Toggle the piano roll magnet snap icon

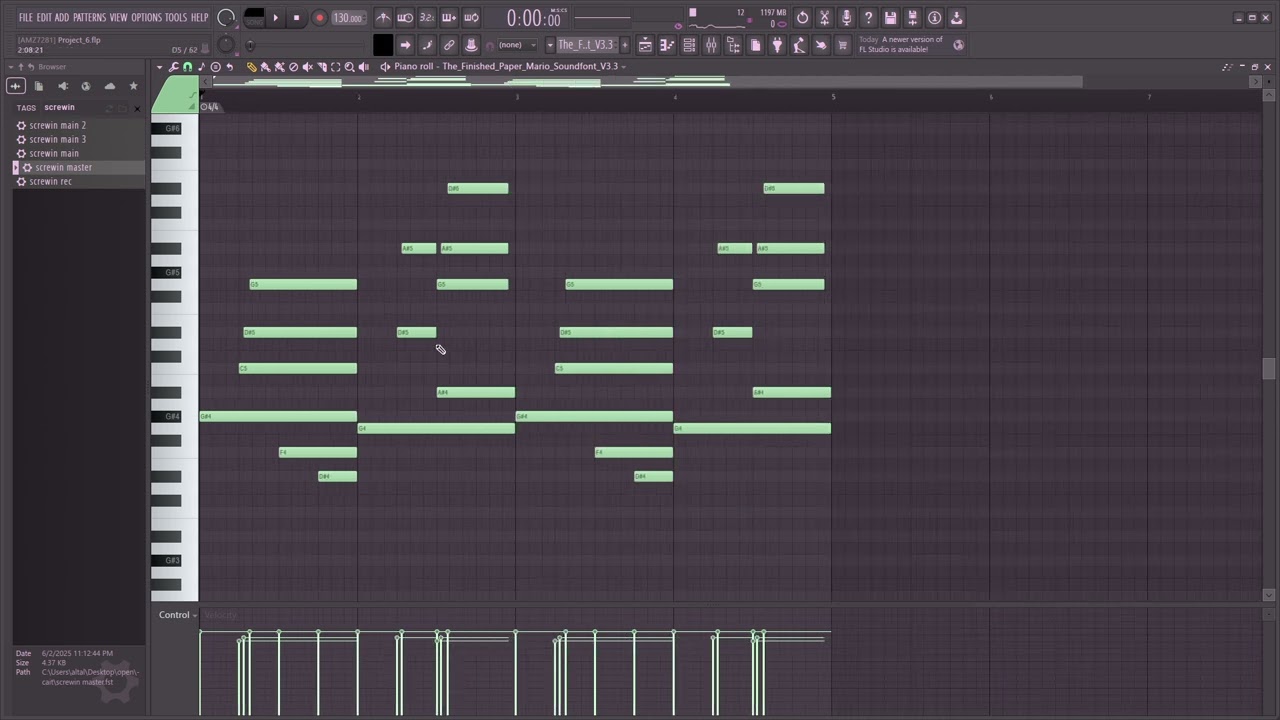pyautogui.click(x=187, y=67)
